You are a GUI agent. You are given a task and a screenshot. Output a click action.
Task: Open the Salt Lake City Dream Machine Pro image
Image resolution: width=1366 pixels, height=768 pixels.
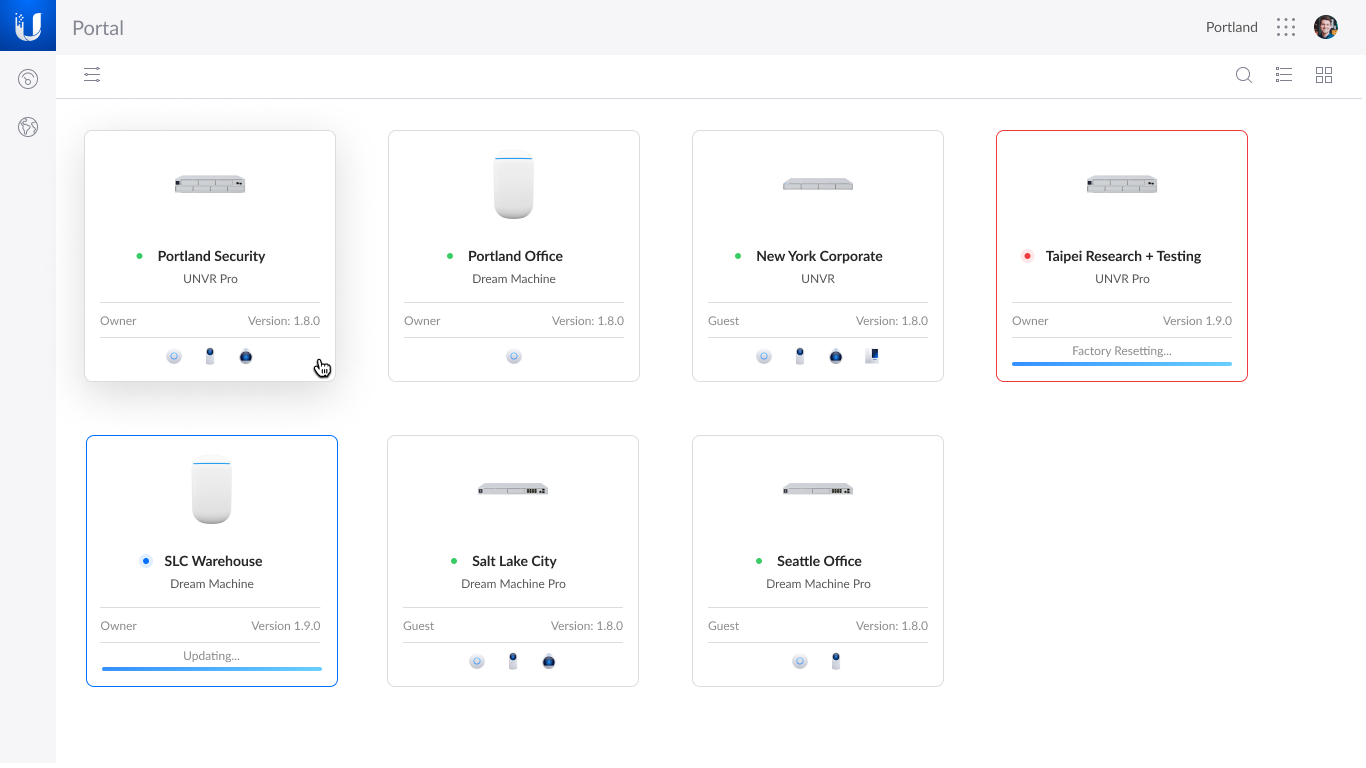pyautogui.click(x=513, y=489)
